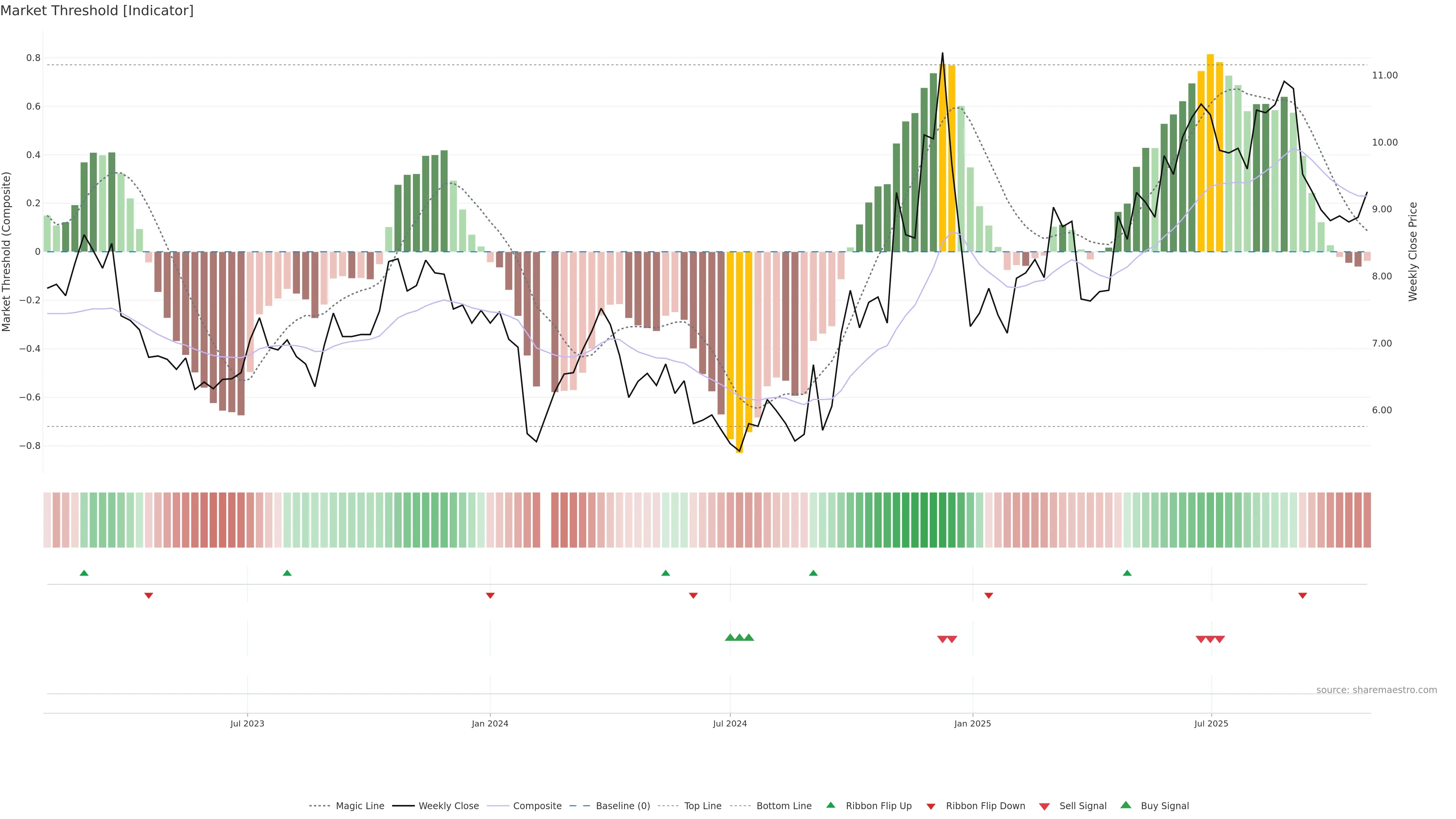Viewport: 1456px width, 819px height.
Task: Hide the Composite line via legend
Action: [537, 806]
